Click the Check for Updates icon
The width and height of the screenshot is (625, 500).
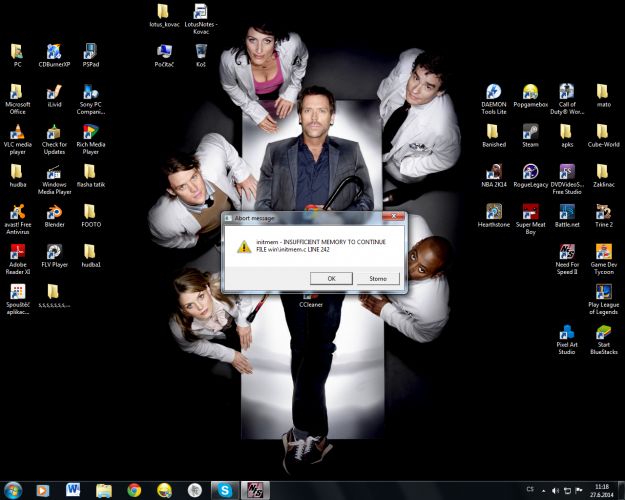[x=54, y=140]
